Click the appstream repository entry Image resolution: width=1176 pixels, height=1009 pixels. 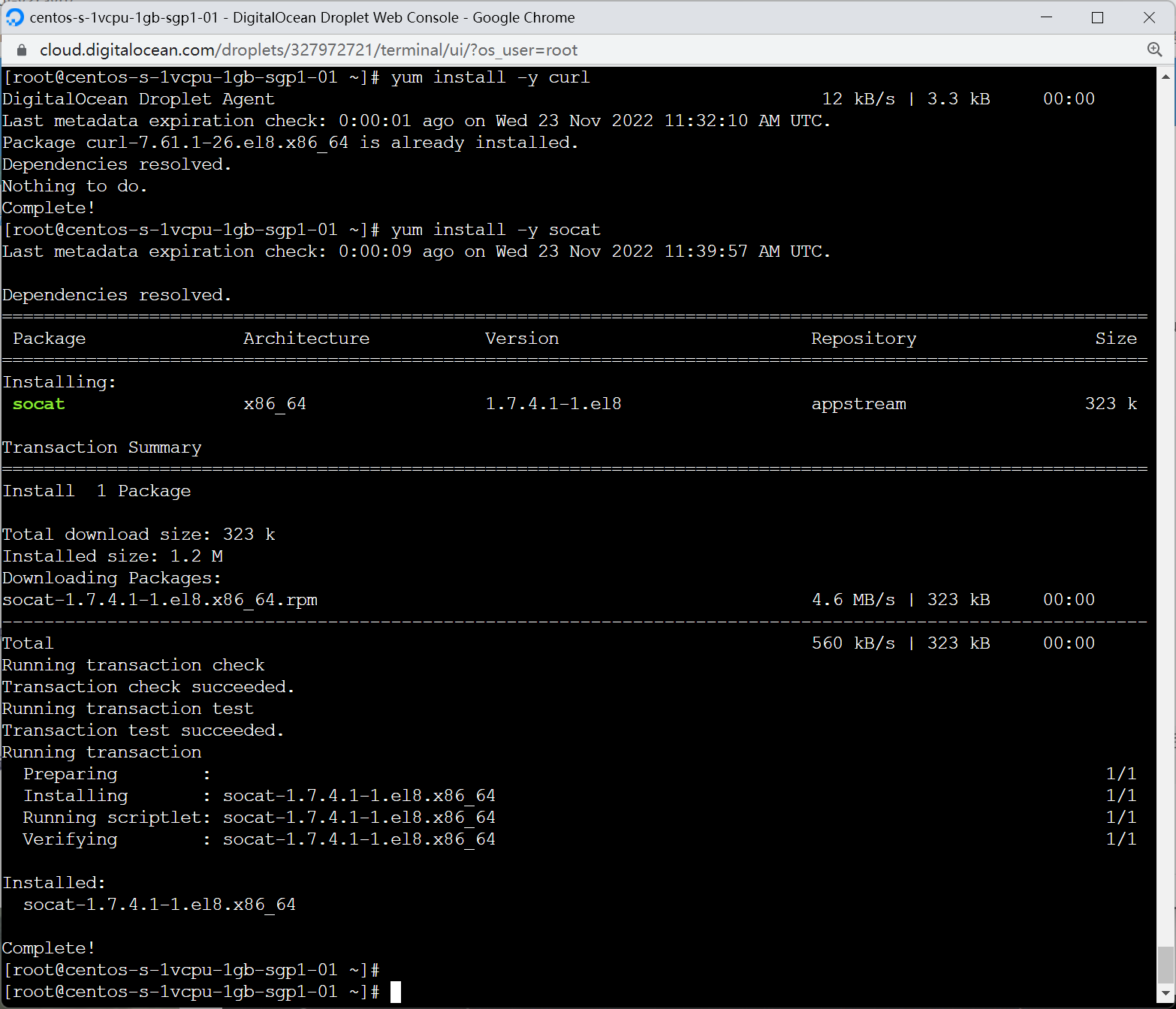(x=858, y=404)
